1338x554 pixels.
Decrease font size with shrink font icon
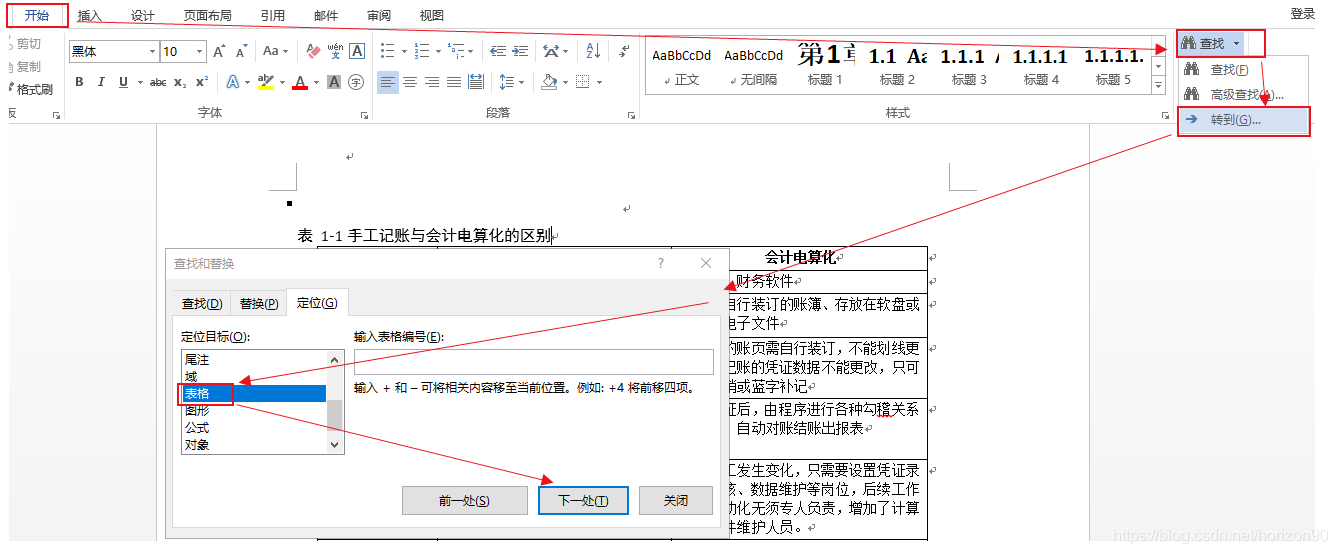click(x=242, y=51)
